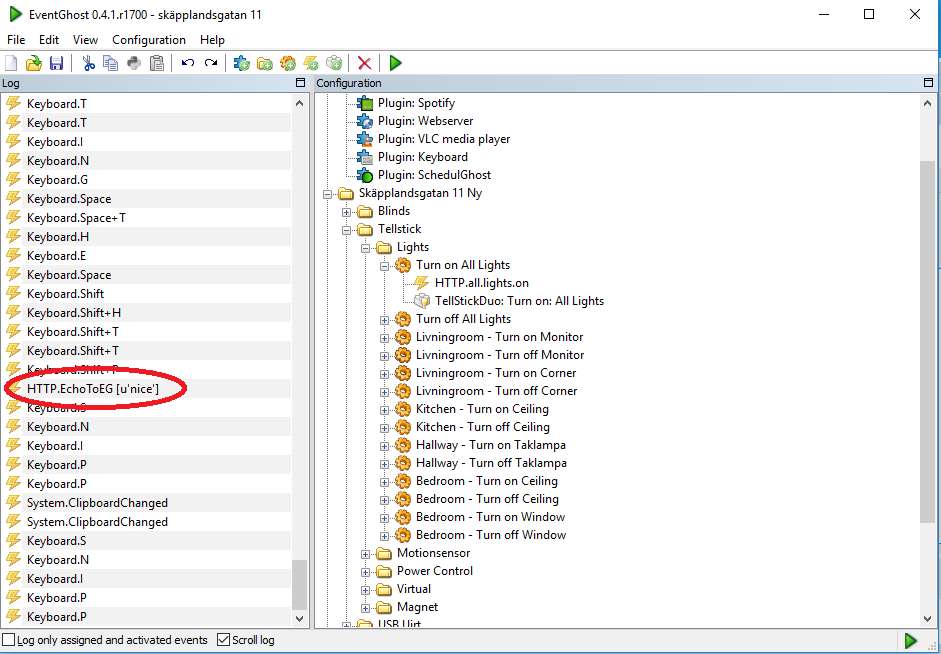Image resolution: width=941 pixels, height=654 pixels.
Task: Click the Add Macro gear toolbar icon
Action: coord(288,63)
